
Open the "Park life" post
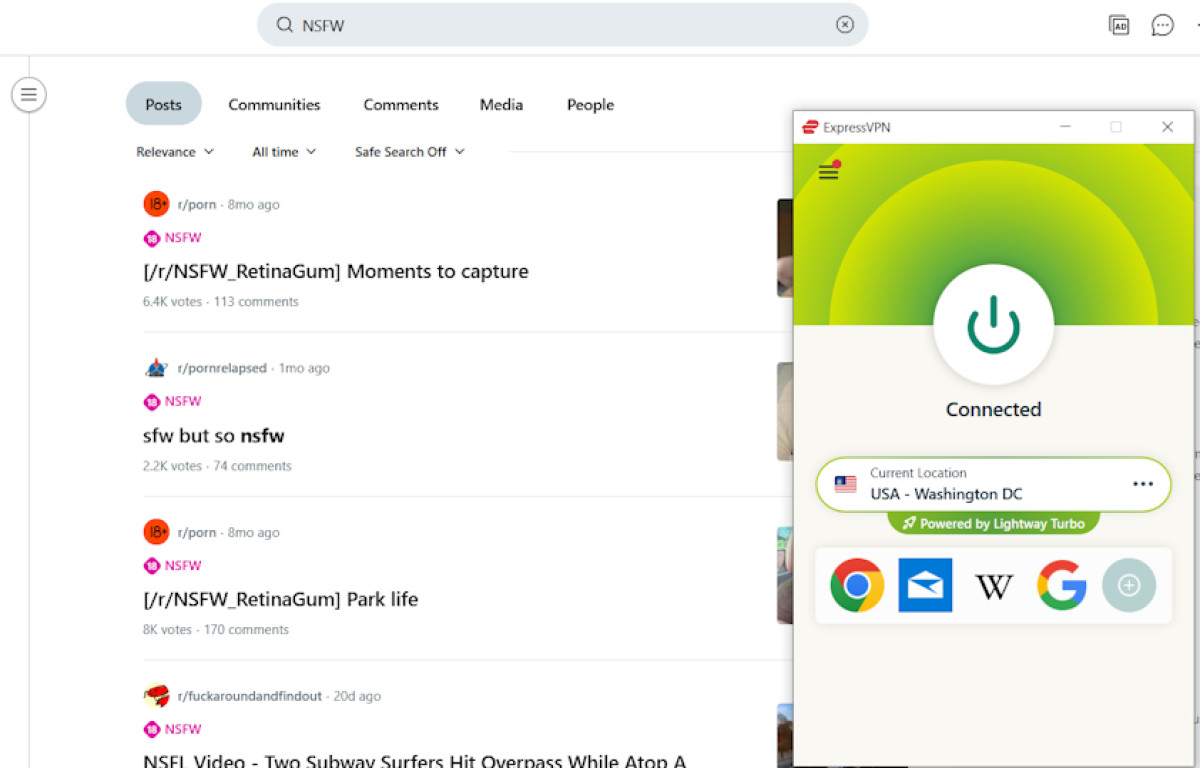(x=281, y=600)
